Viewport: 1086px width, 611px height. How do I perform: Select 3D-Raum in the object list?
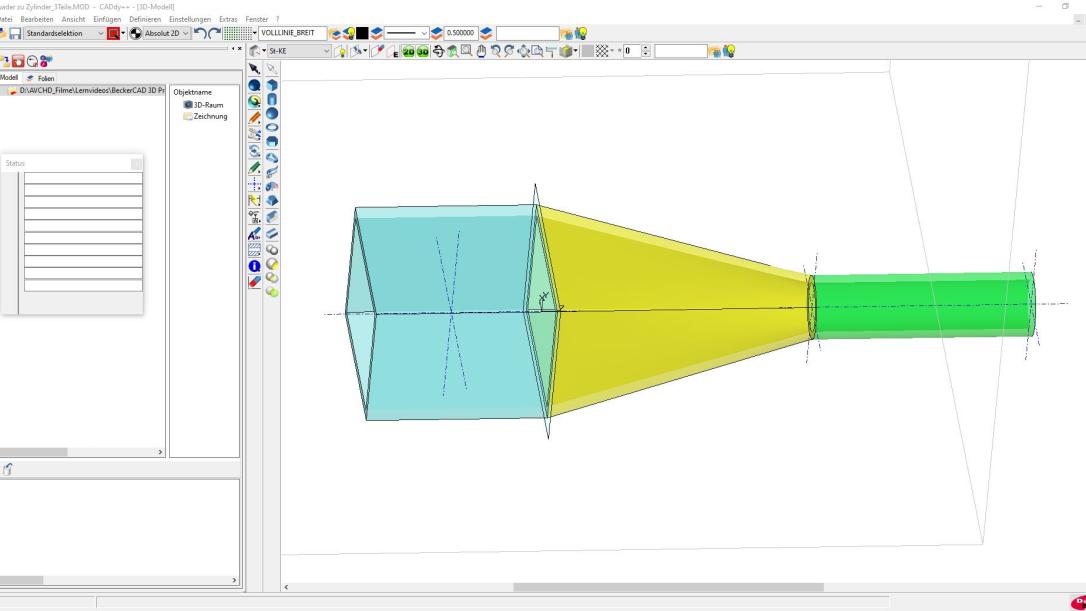pos(206,104)
